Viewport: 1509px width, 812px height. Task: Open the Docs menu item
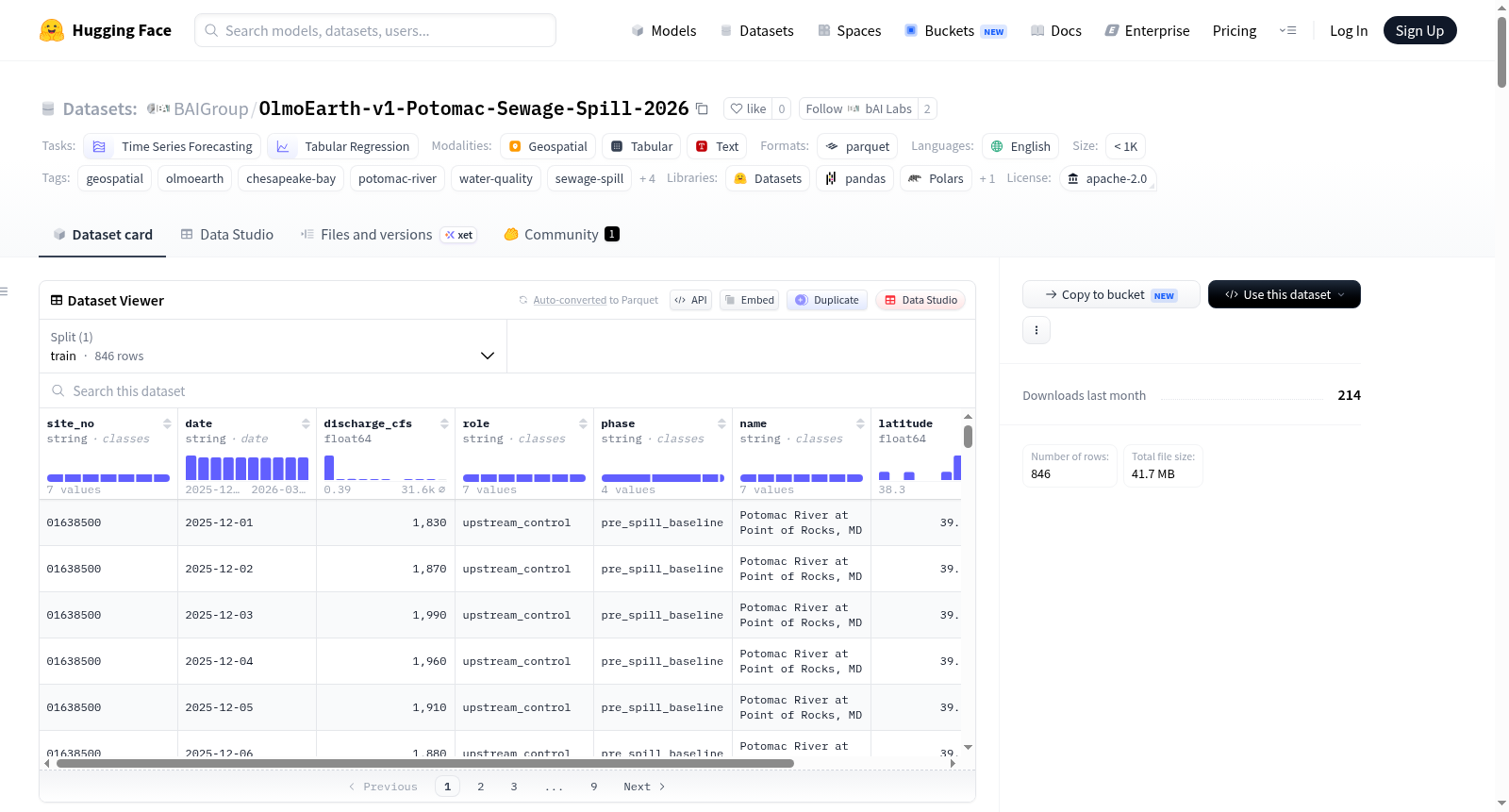[1056, 30]
